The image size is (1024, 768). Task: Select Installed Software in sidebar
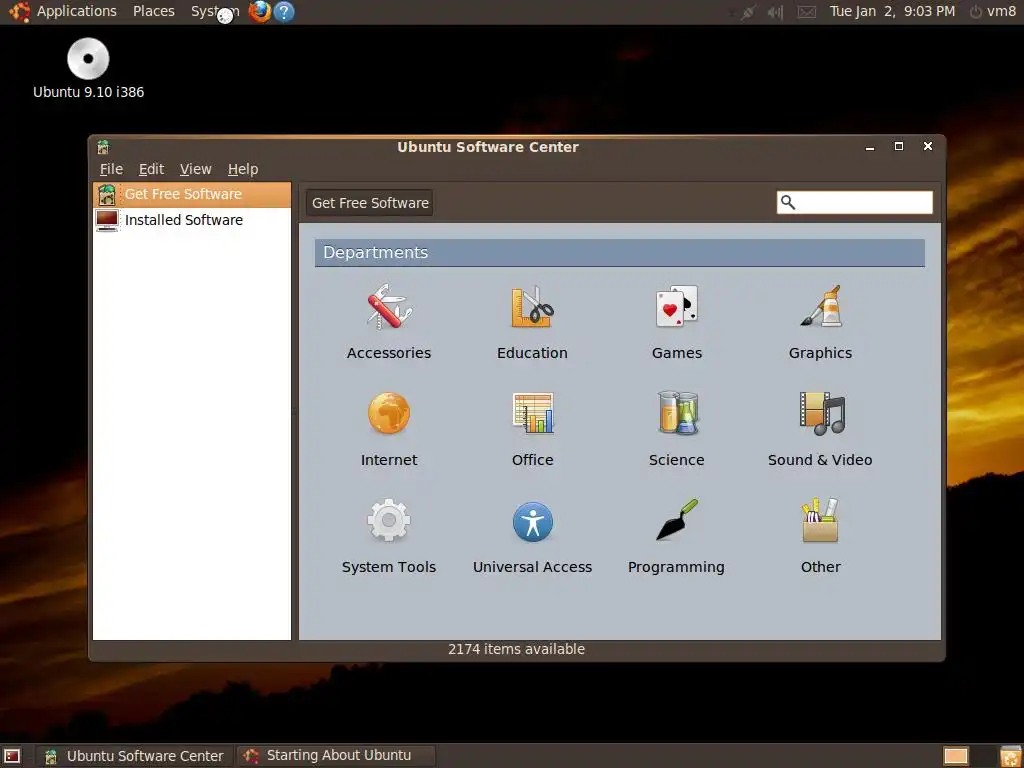[x=192, y=220]
